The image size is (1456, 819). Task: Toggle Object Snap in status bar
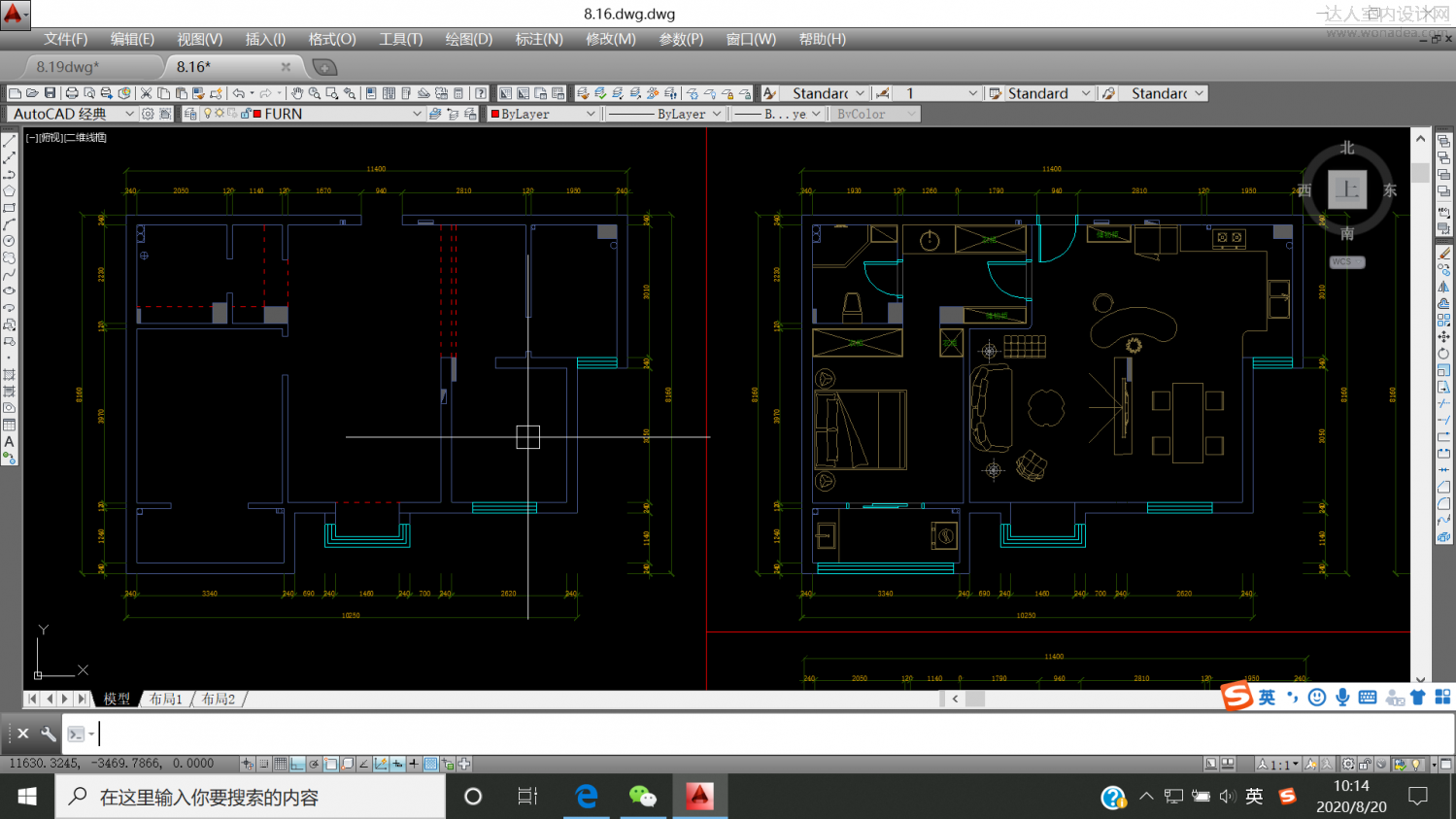coord(331,765)
